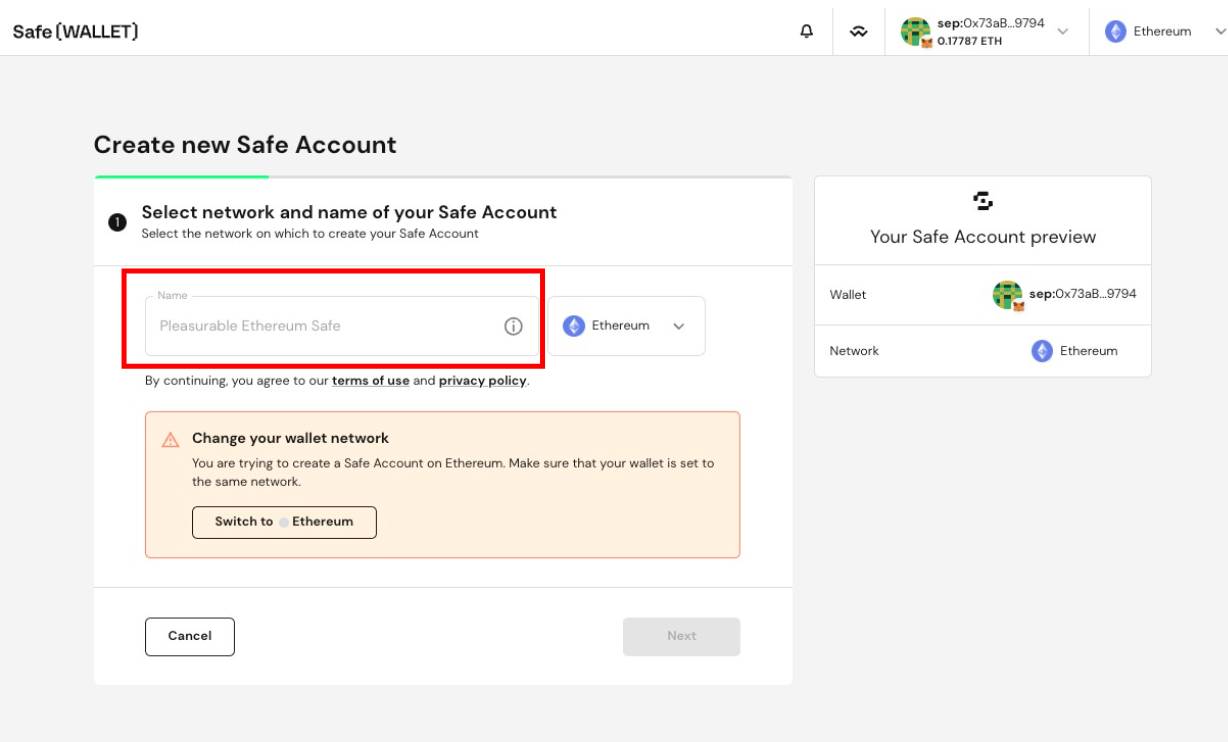Click the "Change your wallet network" heading

point(290,438)
